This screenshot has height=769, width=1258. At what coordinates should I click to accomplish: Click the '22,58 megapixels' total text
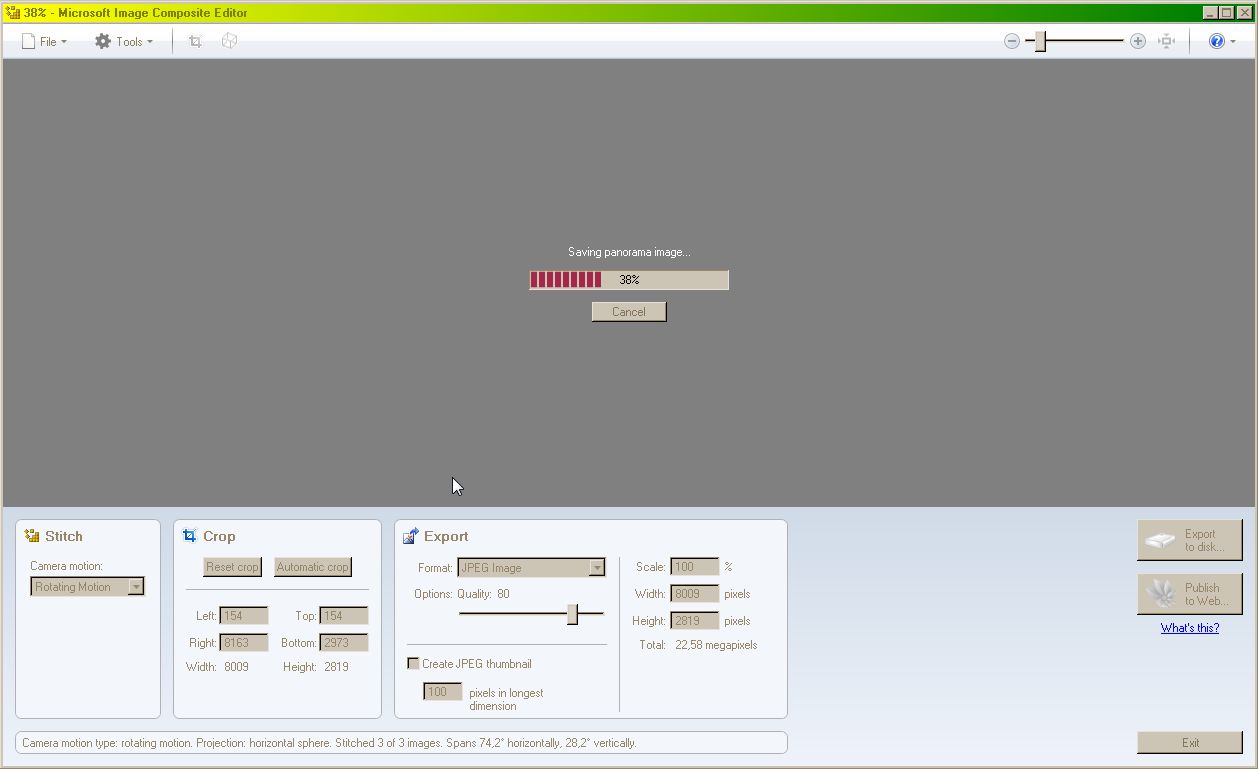coord(716,645)
